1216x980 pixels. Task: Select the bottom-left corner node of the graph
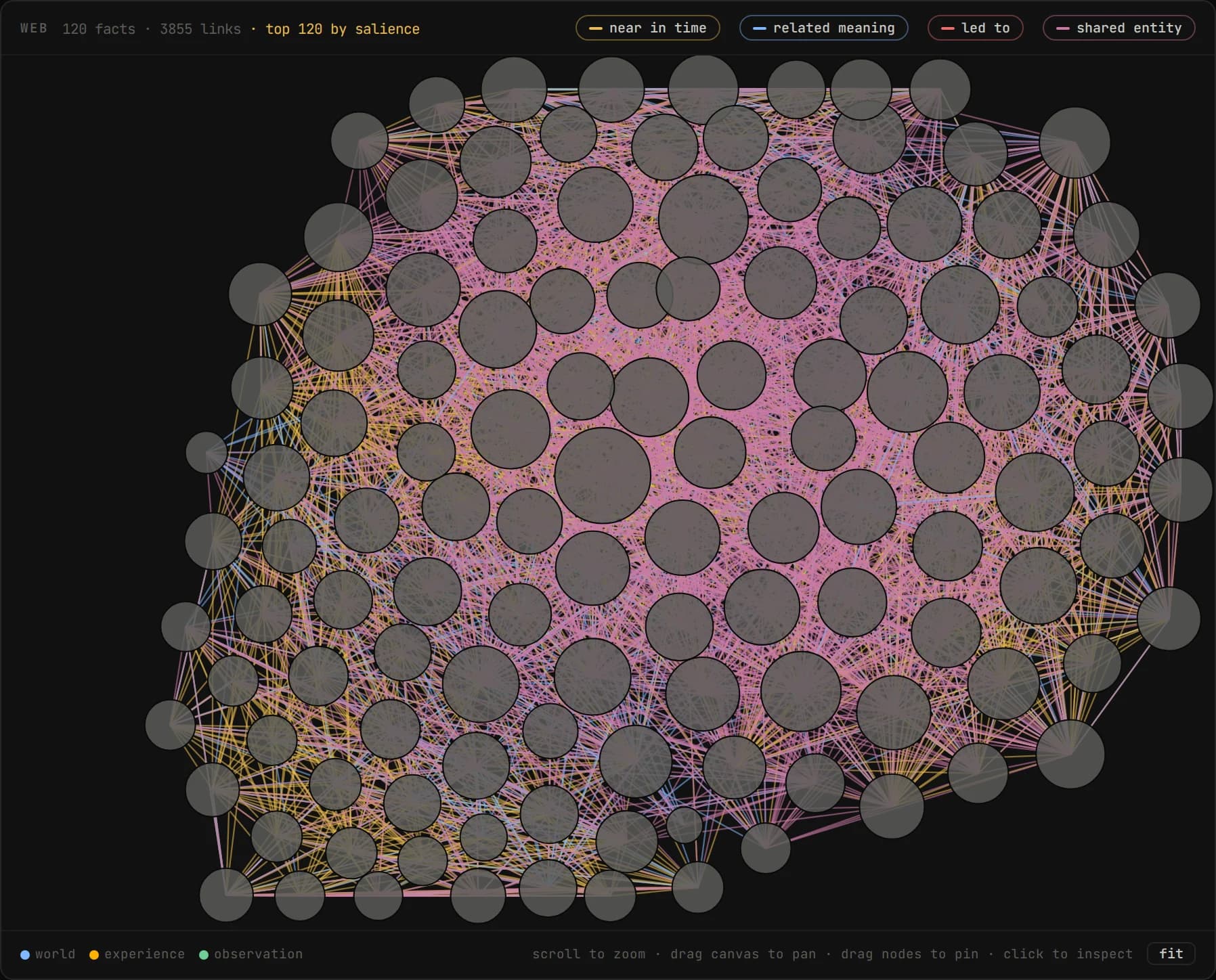[226, 895]
